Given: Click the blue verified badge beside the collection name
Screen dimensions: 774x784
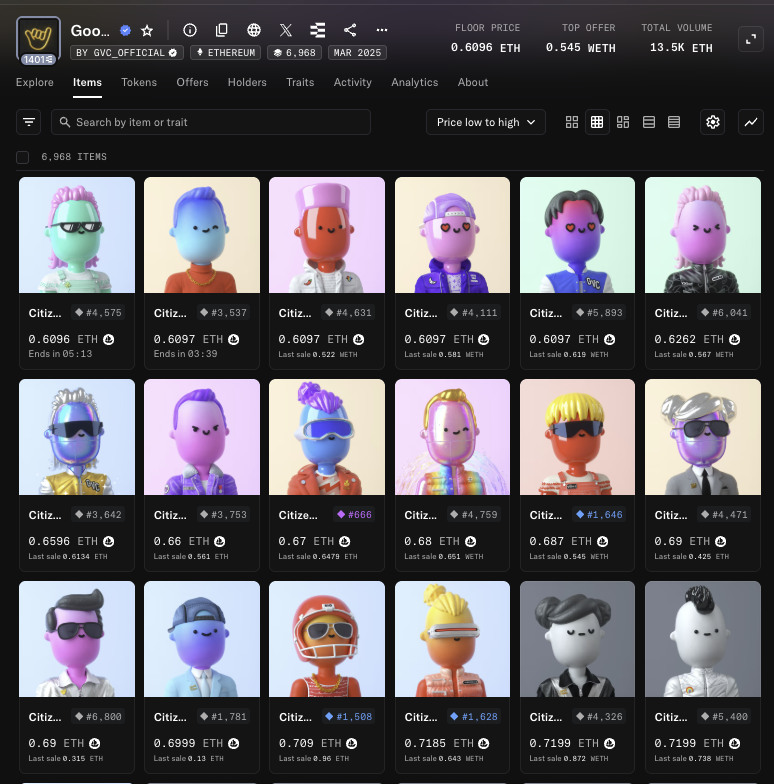Looking at the screenshot, I should (x=125, y=30).
